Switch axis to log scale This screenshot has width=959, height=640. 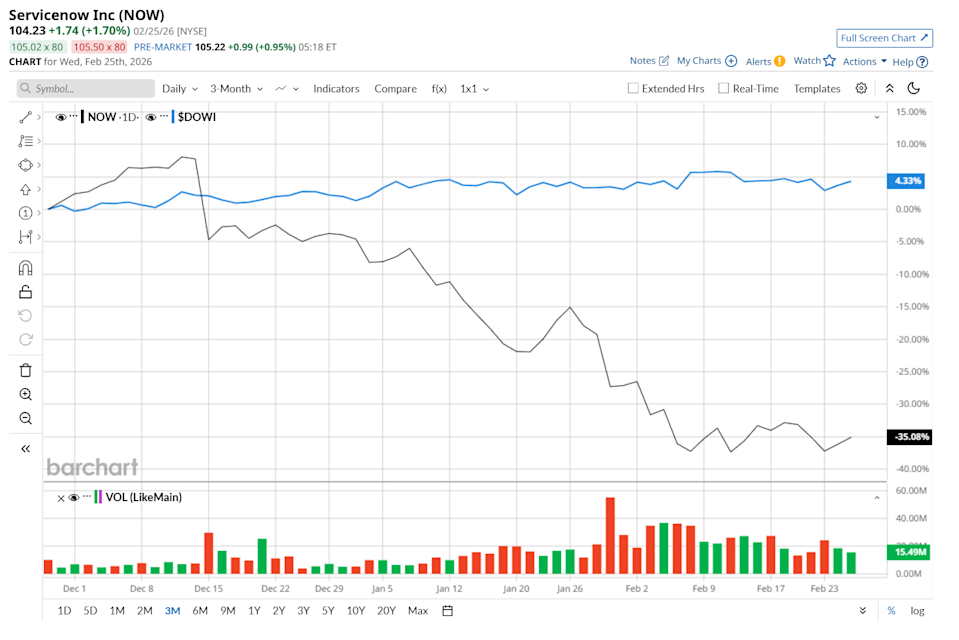point(917,611)
